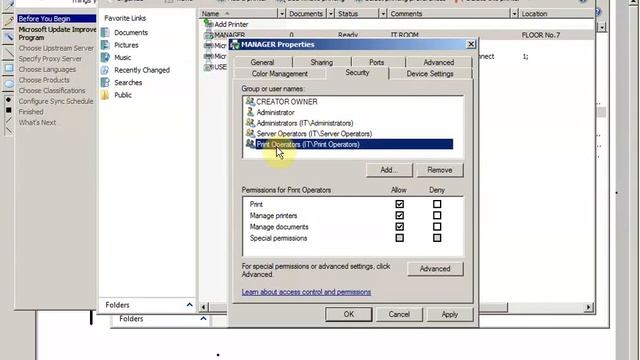Click 'Specify Proxy Server' step
This screenshot has width=640, height=360.
click(50, 59)
